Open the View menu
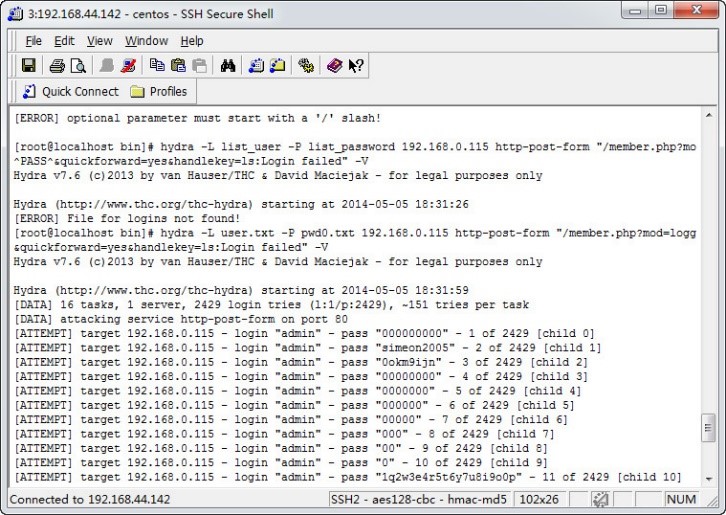Screen dimensions: 726x515 pos(100,41)
